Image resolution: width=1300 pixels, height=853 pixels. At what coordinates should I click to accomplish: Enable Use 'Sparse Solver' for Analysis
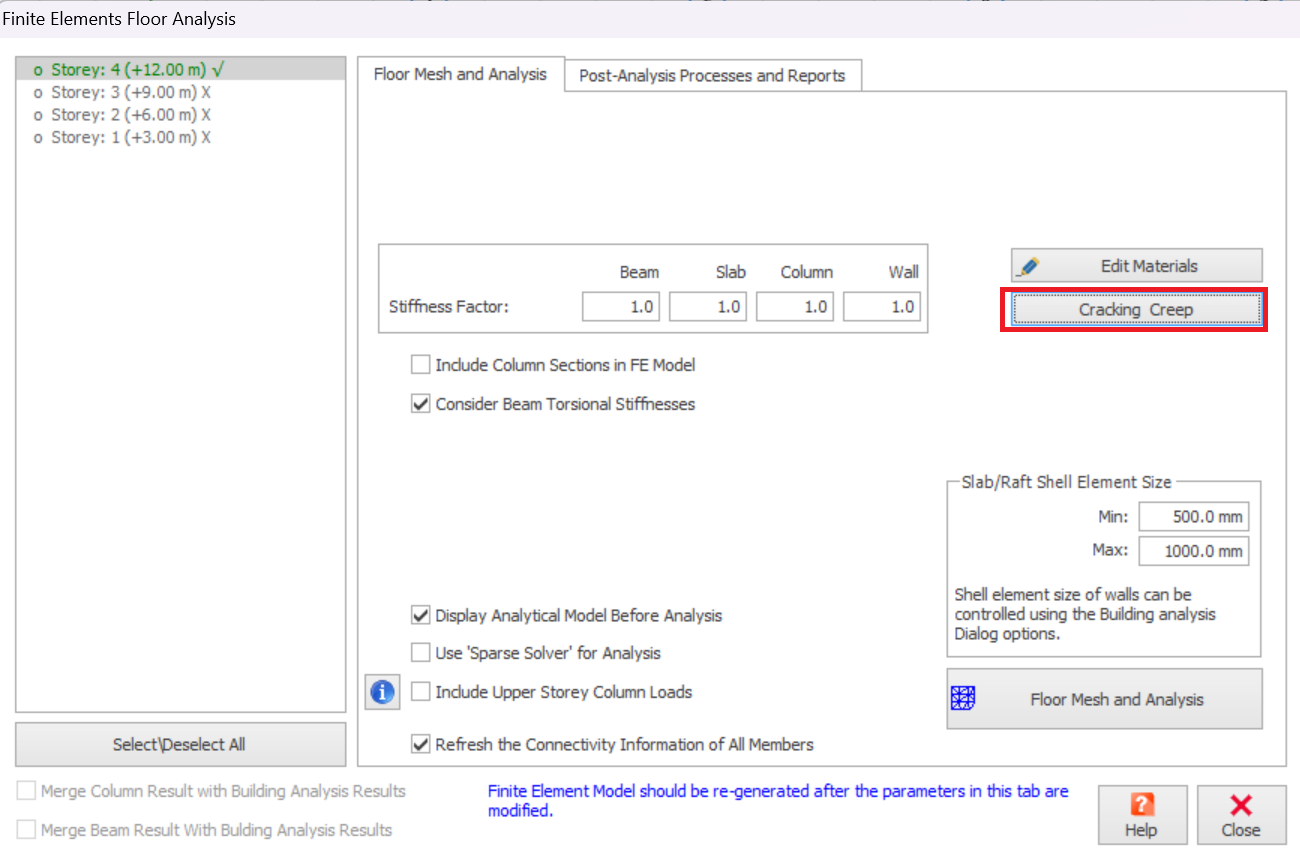coord(421,653)
